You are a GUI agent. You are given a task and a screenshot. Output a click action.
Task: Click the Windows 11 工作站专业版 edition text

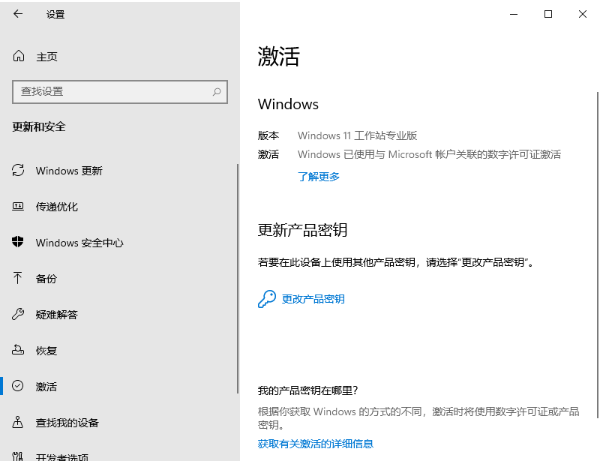click(357, 136)
